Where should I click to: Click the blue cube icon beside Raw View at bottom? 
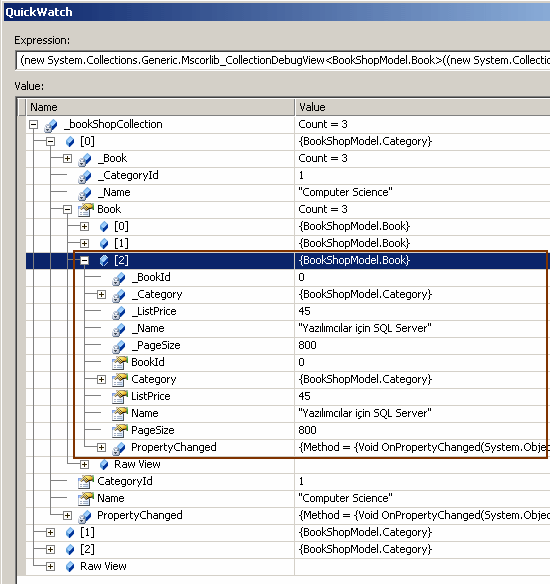tap(70, 566)
